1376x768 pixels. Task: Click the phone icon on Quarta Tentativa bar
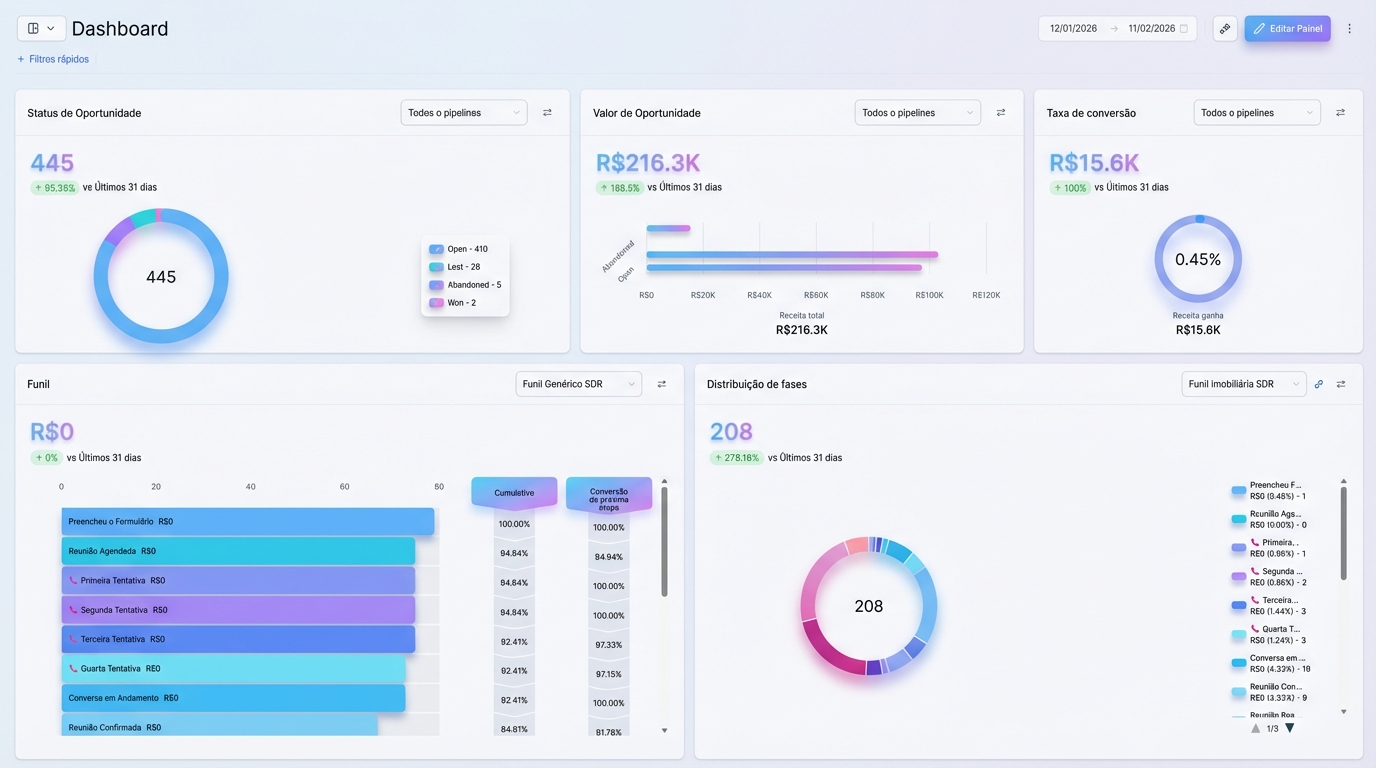73,668
